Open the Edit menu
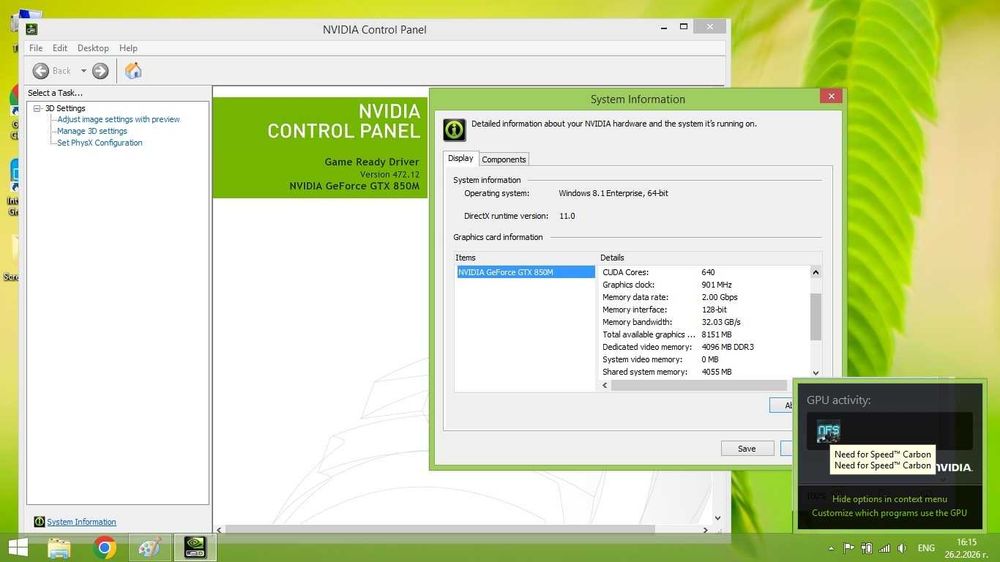This screenshot has height=562, width=1000. tap(60, 48)
